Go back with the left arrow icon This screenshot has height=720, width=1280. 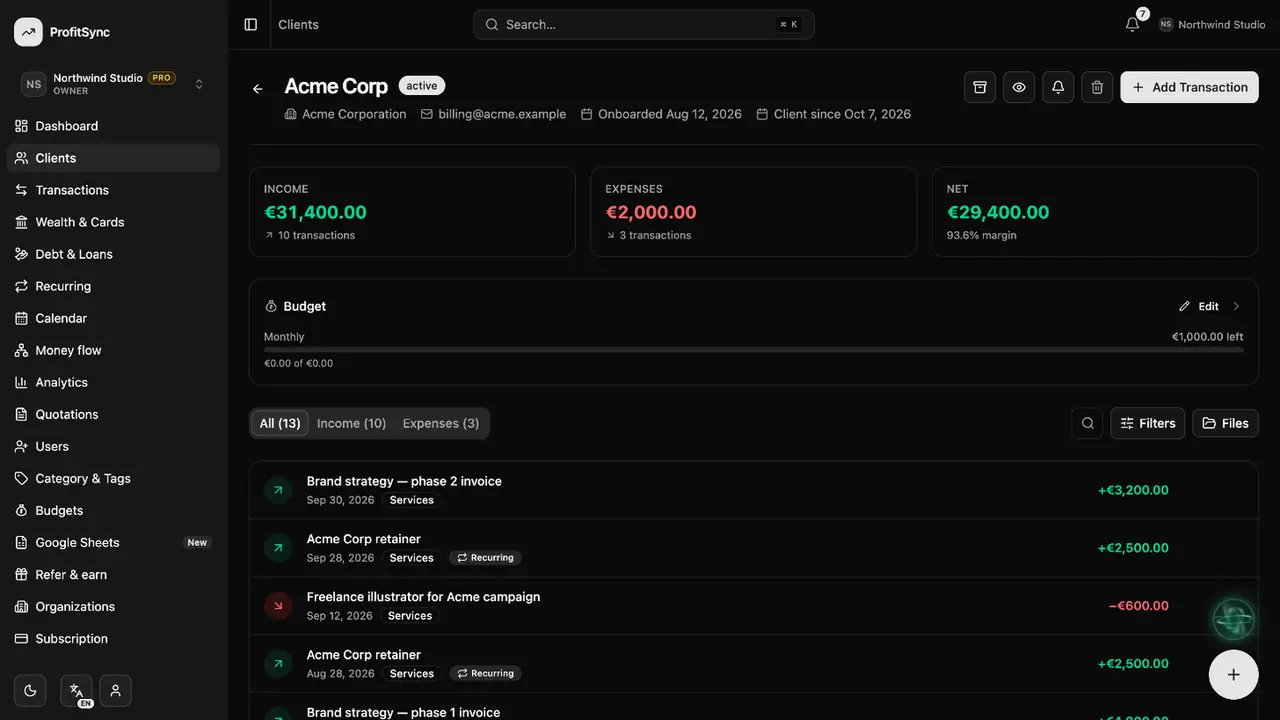point(258,89)
